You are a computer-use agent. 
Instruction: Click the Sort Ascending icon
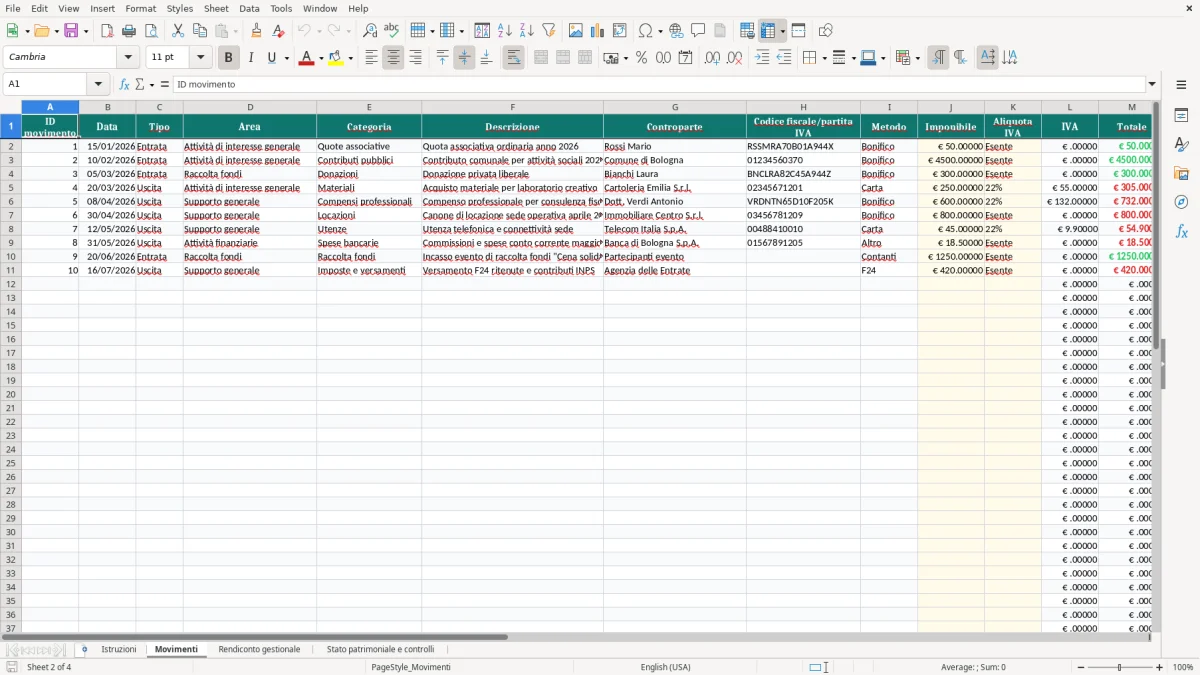(504, 31)
